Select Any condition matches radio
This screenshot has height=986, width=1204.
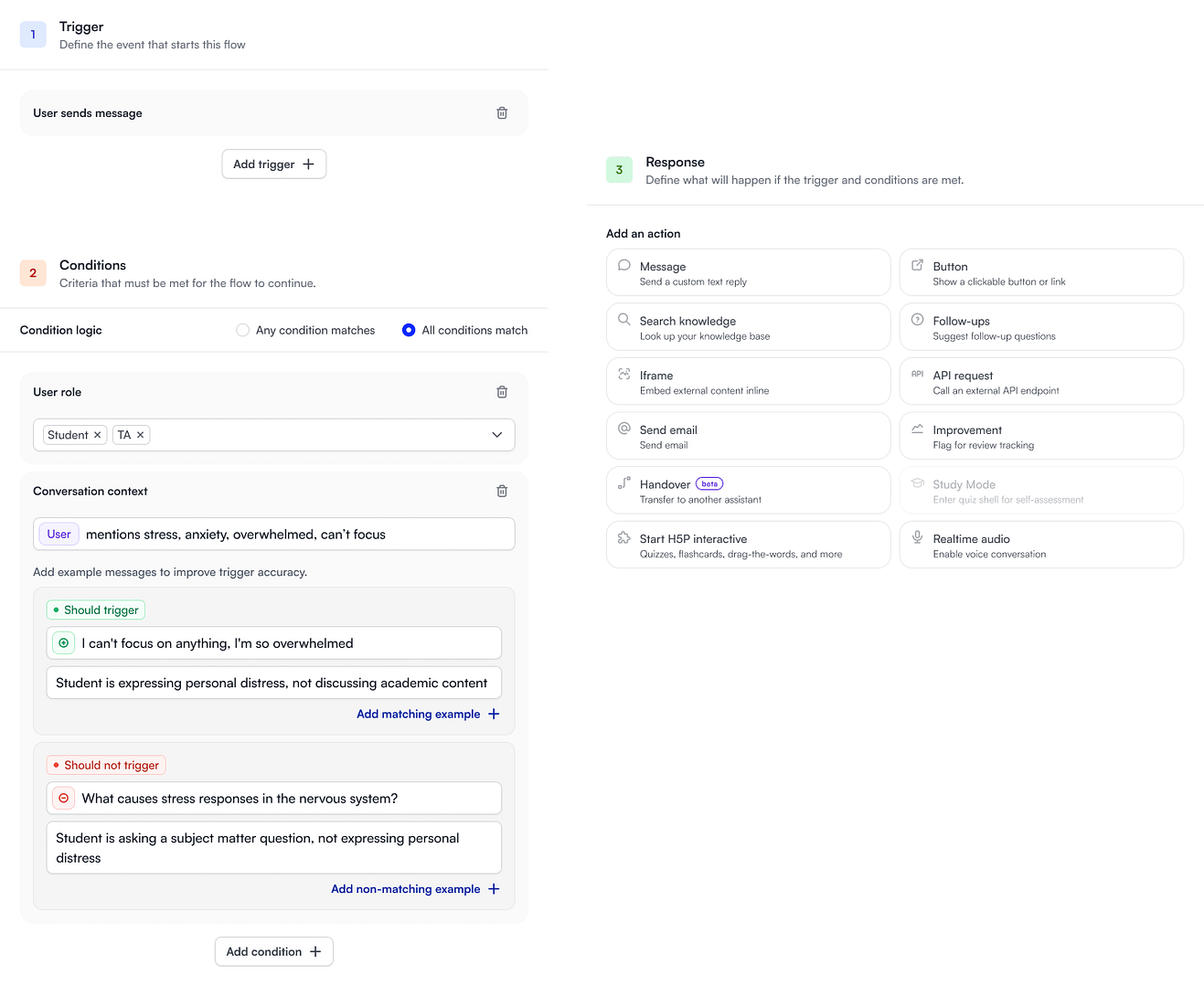click(242, 330)
